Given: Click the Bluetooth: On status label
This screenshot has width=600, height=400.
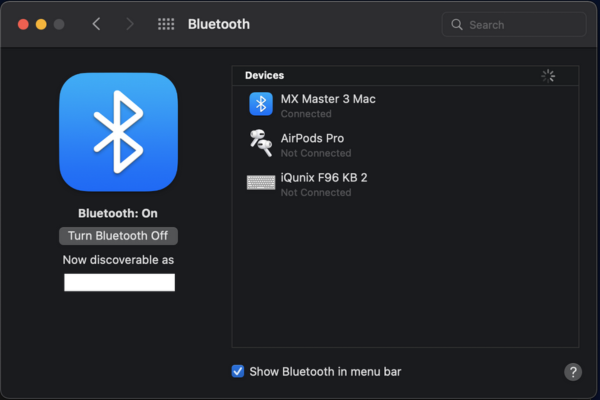Looking at the screenshot, I should pos(118,213).
